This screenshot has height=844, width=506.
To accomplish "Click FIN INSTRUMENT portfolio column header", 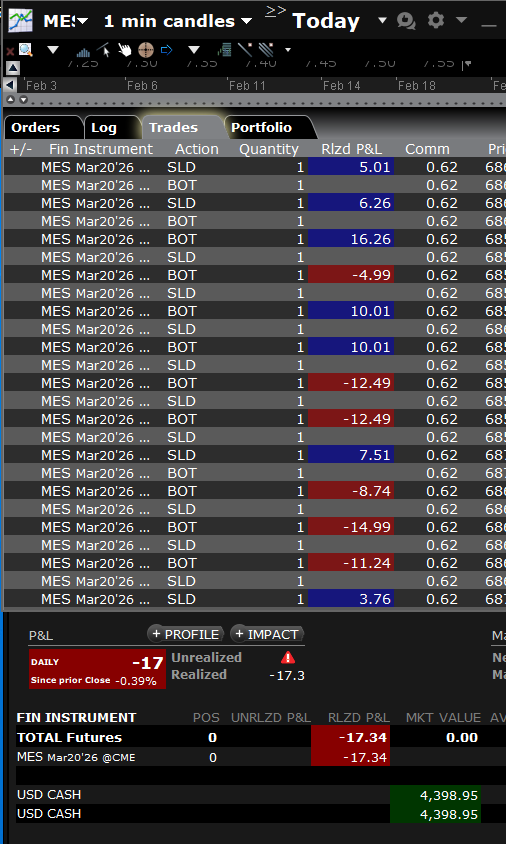I will (76, 718).
